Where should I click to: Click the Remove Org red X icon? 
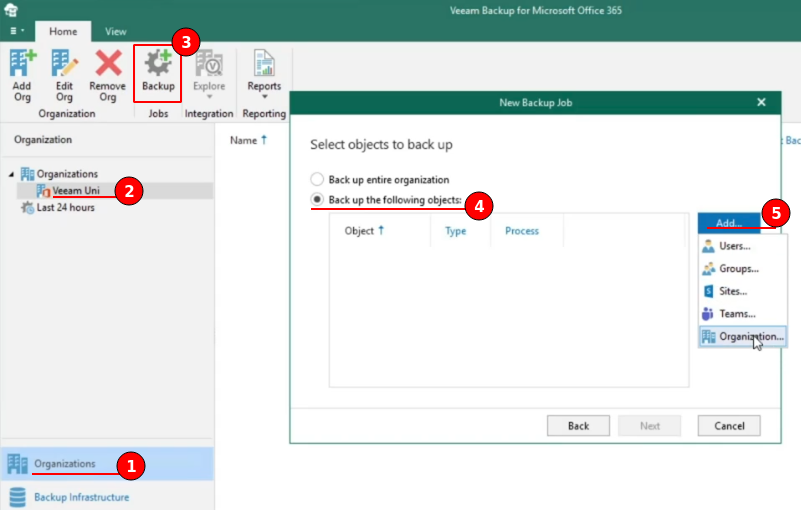(108, 63)
